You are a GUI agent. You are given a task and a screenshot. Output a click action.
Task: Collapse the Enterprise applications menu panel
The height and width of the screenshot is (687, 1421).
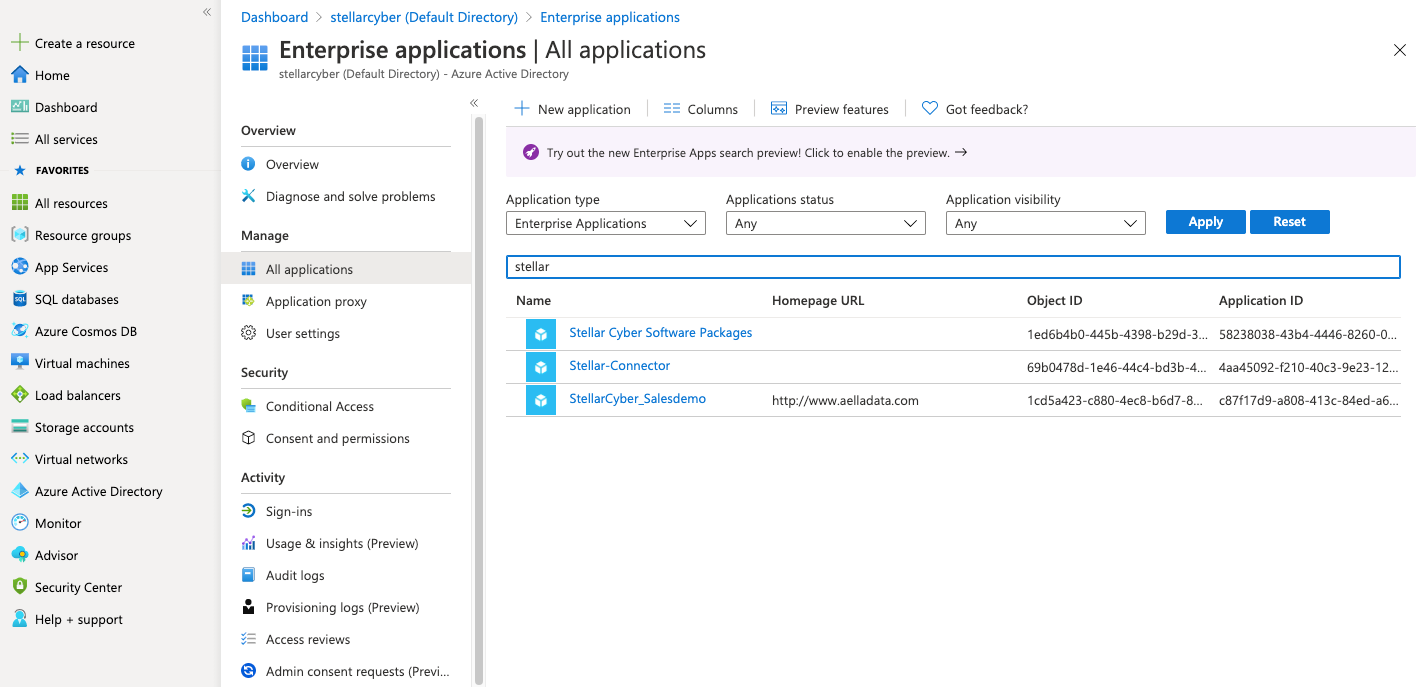[474, 103]
